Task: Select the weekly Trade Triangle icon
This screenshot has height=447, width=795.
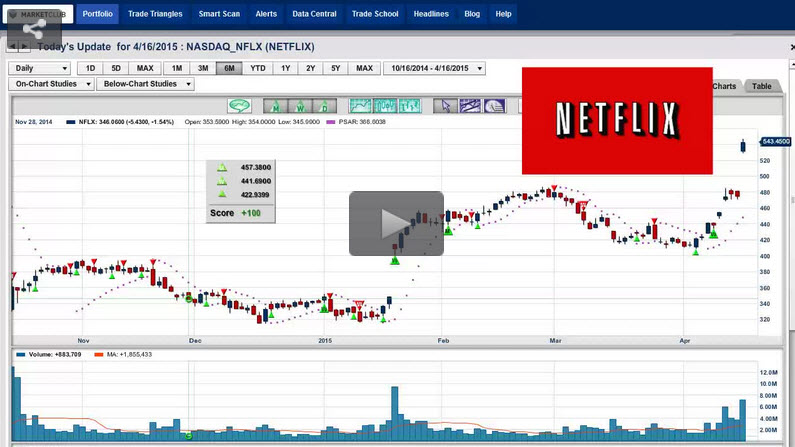Action: click(297, 106)
